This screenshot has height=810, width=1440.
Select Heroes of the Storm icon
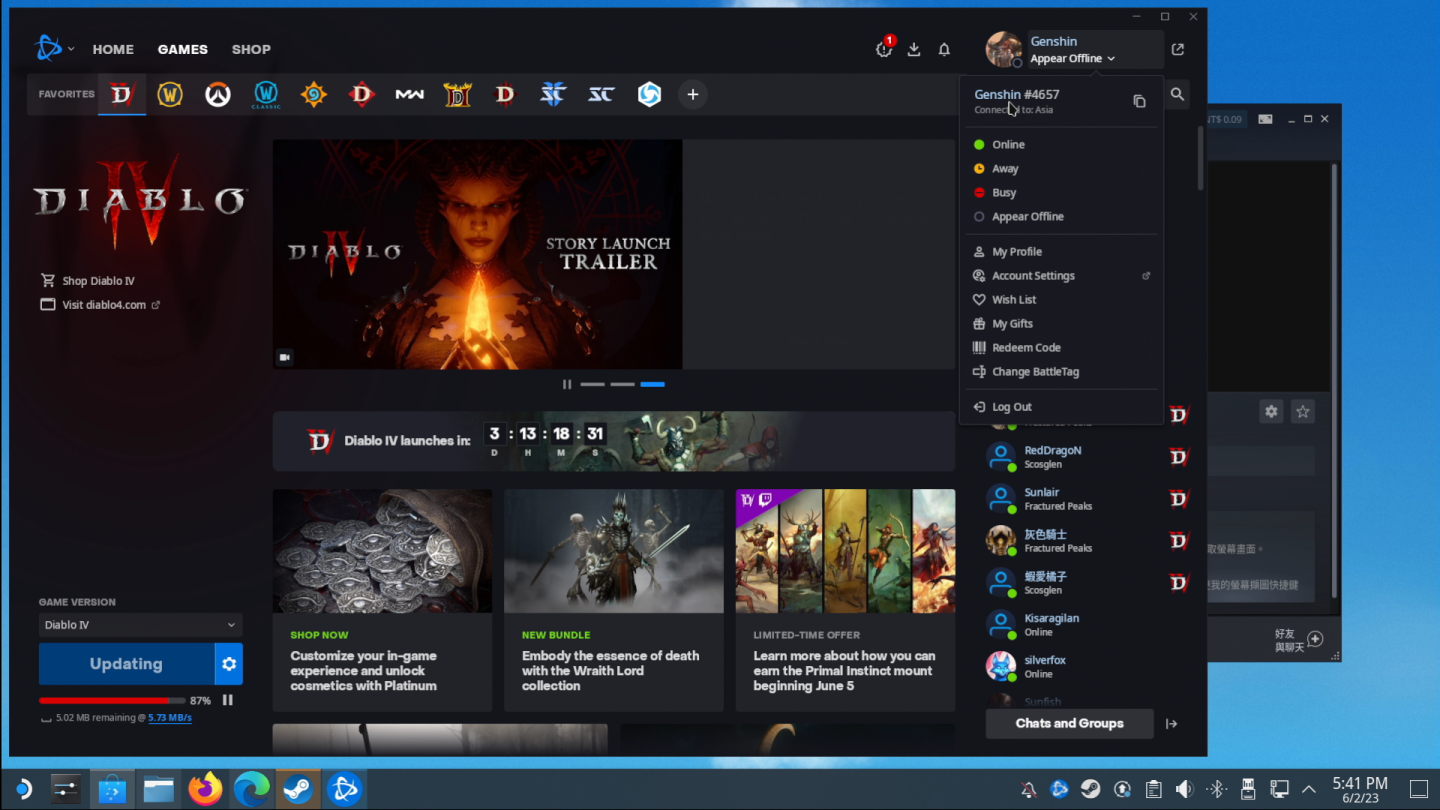click(x=649, y=95)
